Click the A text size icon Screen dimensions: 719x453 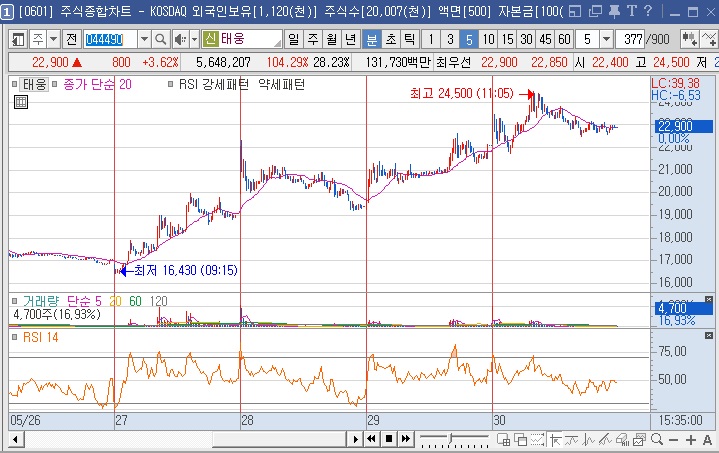point(708,440)
